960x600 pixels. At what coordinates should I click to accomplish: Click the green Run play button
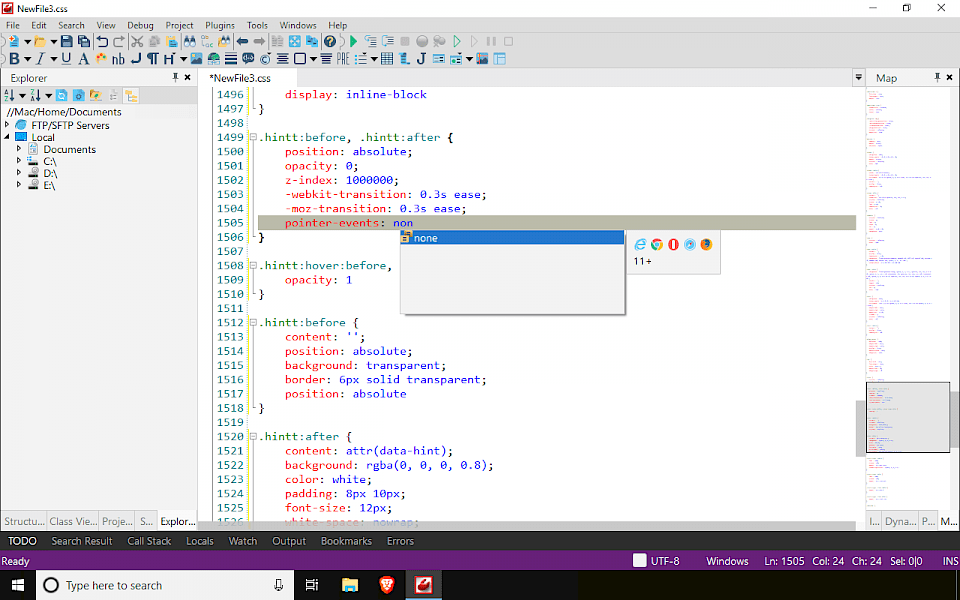pos(353,42)
